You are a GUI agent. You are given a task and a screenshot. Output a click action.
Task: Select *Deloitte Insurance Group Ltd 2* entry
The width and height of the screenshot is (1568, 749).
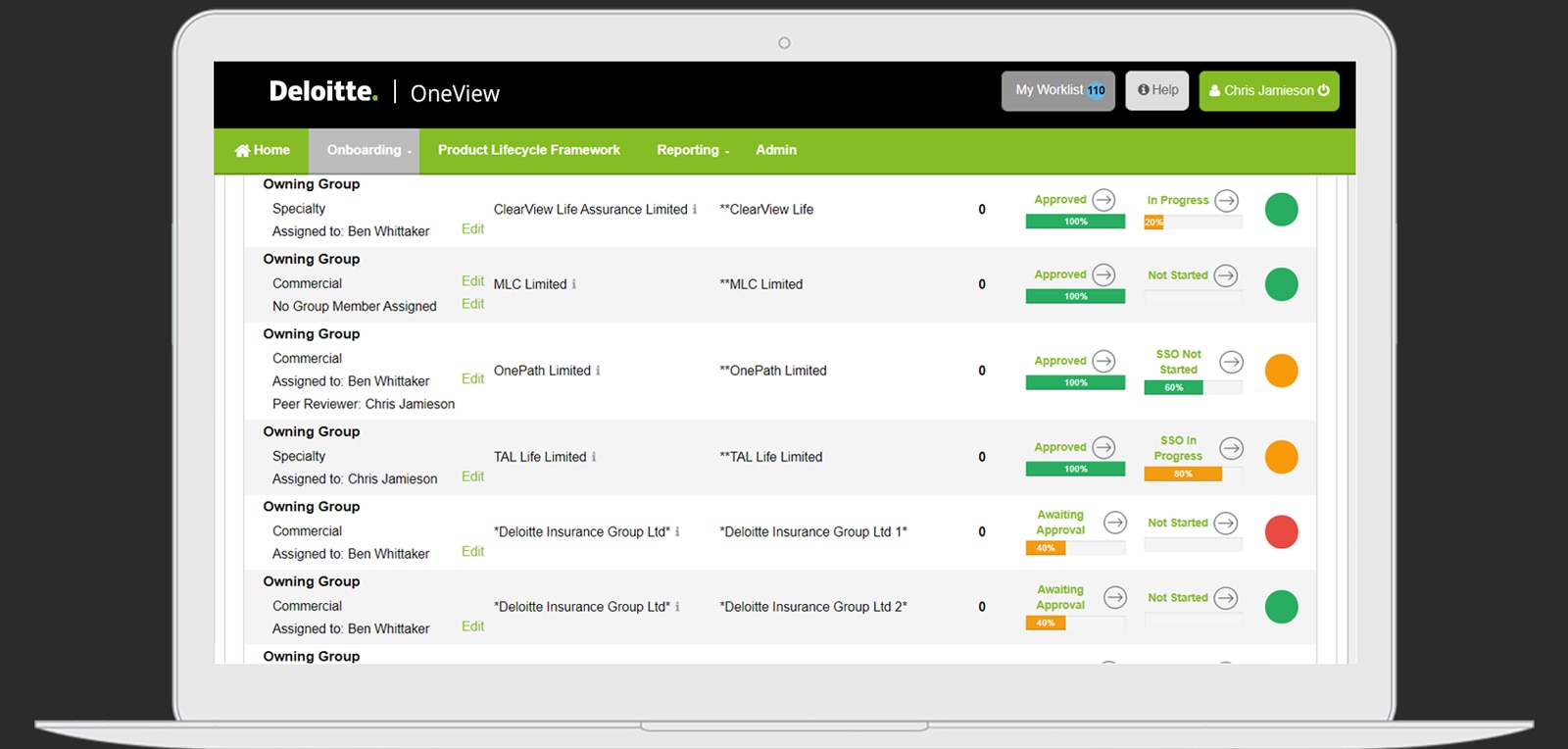click(813, 607)
